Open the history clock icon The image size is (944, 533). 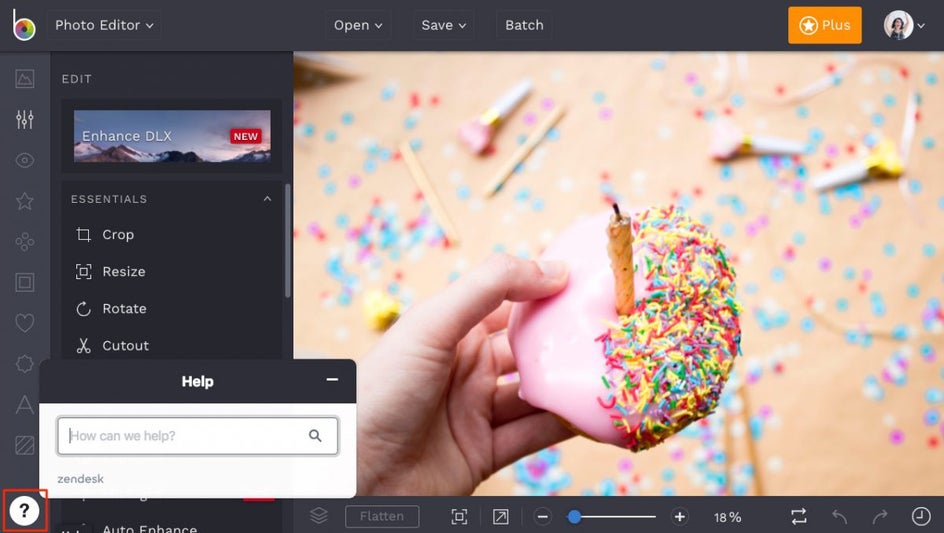click(x=921, y=516)
